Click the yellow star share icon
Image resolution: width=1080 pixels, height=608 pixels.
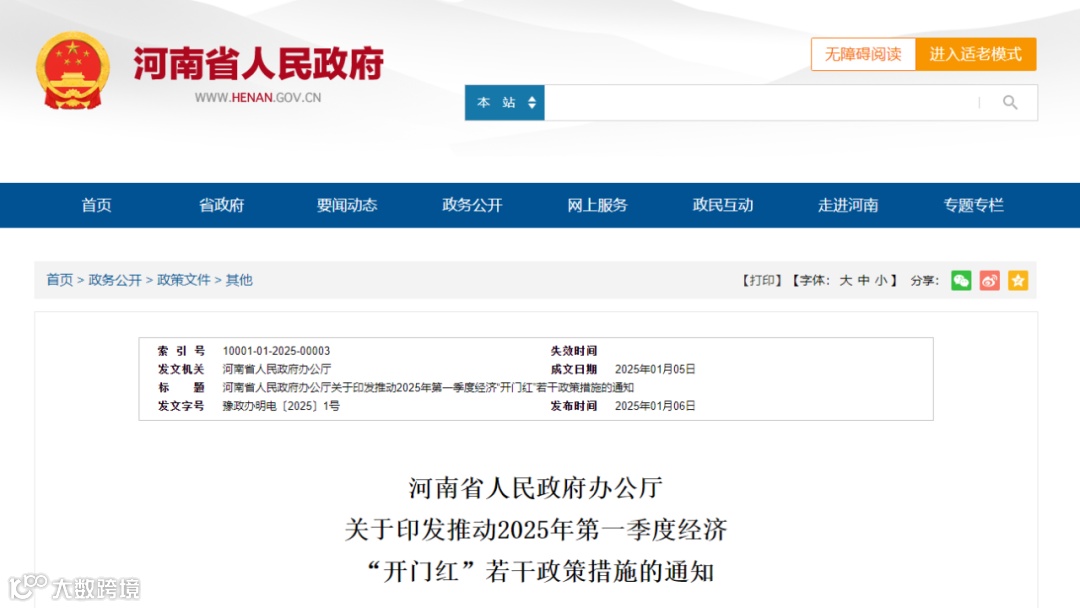click(1018, 280)
